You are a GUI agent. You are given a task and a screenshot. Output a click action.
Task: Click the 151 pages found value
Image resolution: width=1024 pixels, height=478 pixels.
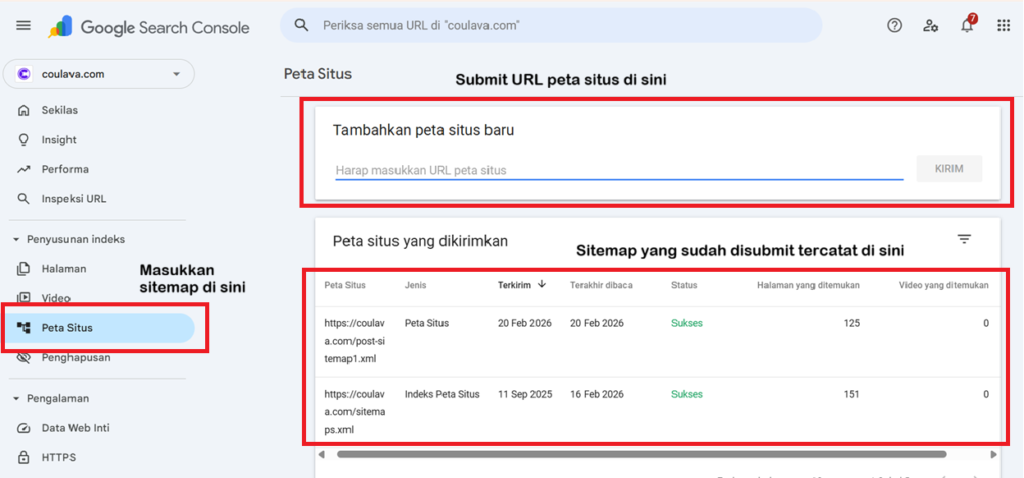(851, 394)
